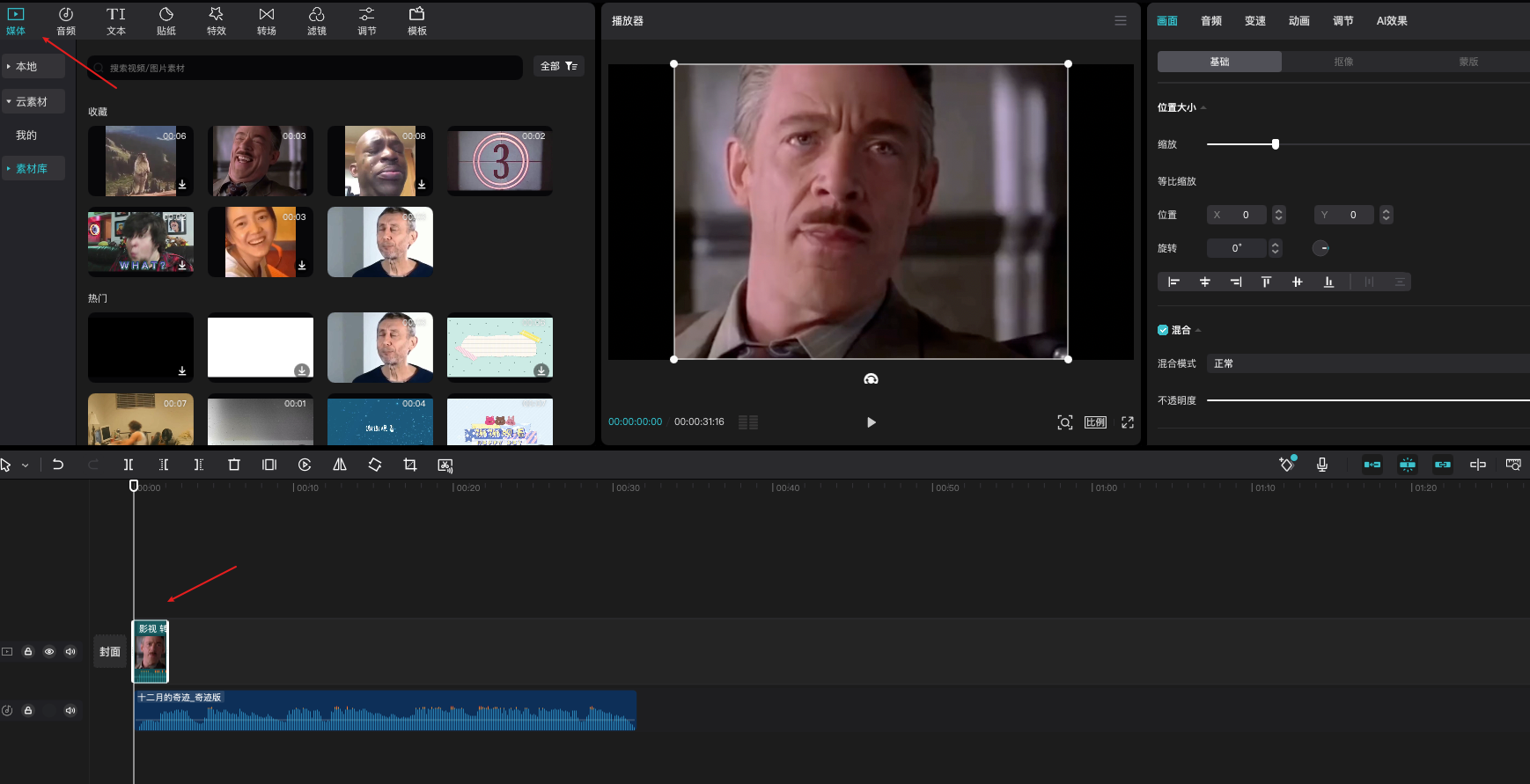Switch to the 音频 audio tab in top toolbar
This screenshot has height=784, width=1530.
pyautogui.click(x=66, y=21)
